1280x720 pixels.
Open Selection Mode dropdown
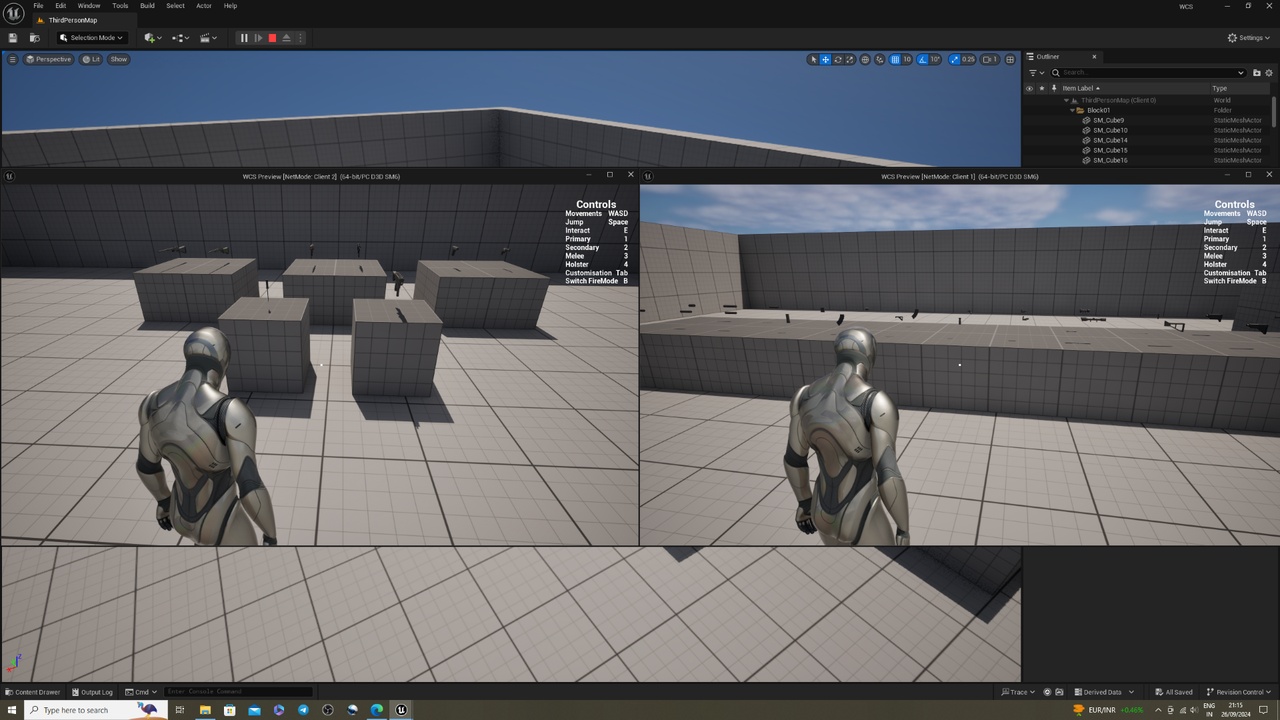click(91, 38)
